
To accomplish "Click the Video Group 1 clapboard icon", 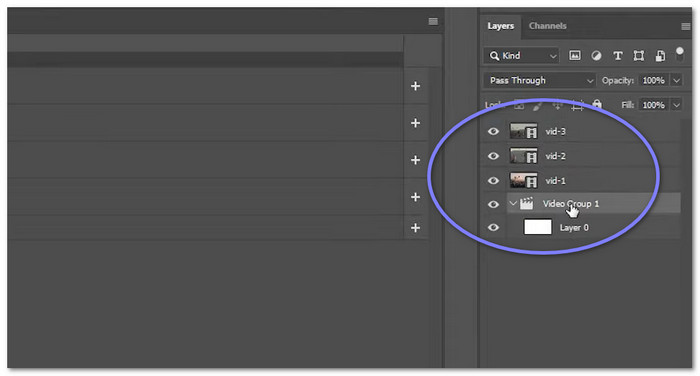I will click(x=527, y=204).
